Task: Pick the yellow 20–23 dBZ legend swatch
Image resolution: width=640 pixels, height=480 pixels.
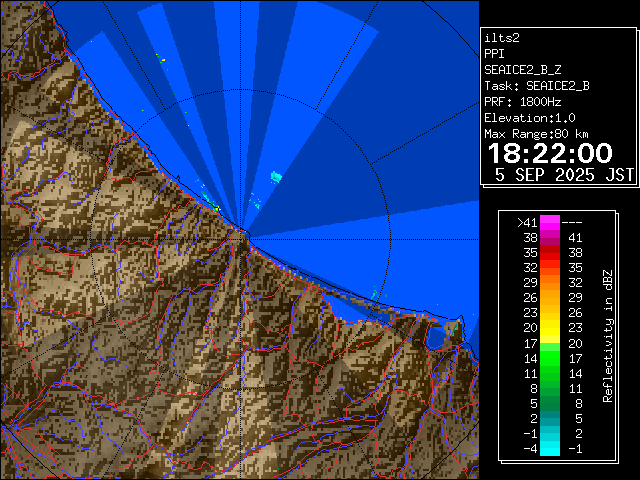Action: point(549,327)
